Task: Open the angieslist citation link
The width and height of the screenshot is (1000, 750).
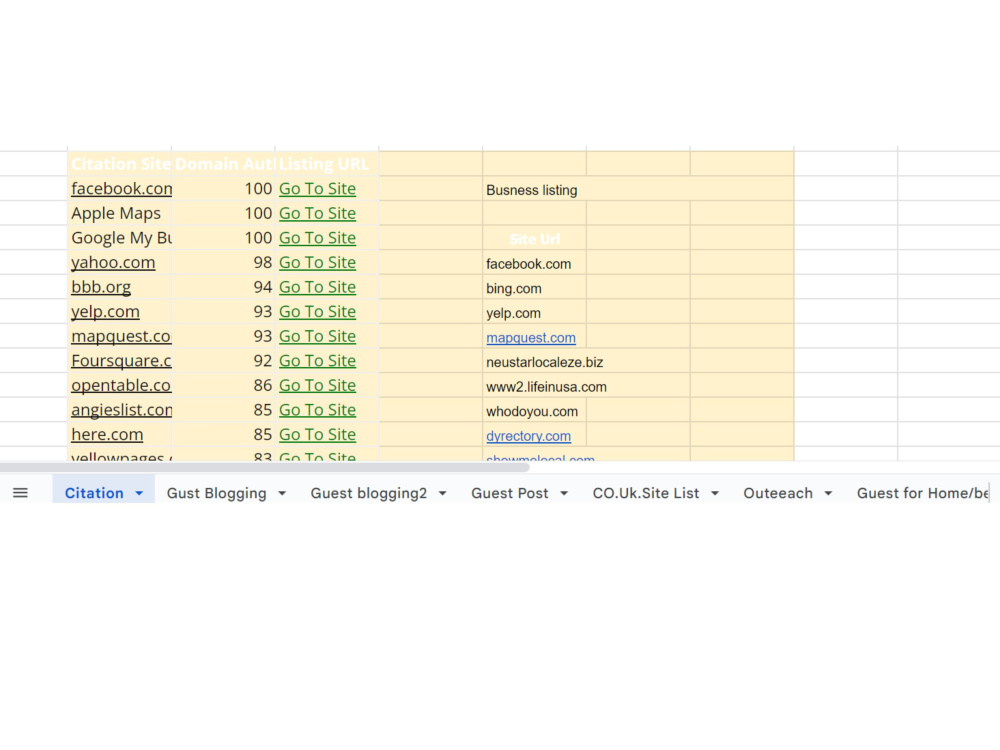Action: point(121,409)
